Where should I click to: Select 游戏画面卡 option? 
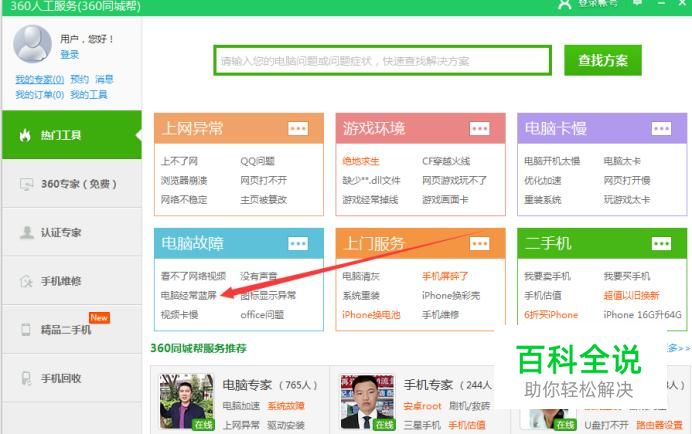[445, 200]
